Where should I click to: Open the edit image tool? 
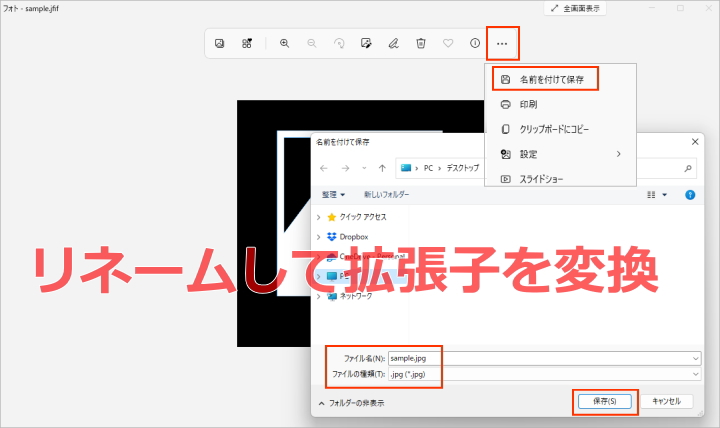[366, 44]
